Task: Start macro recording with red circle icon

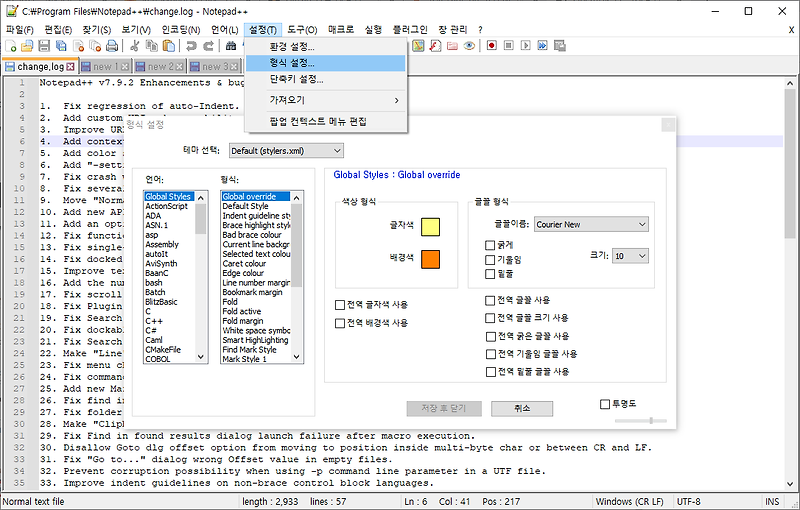Action: tap(492, 46)
